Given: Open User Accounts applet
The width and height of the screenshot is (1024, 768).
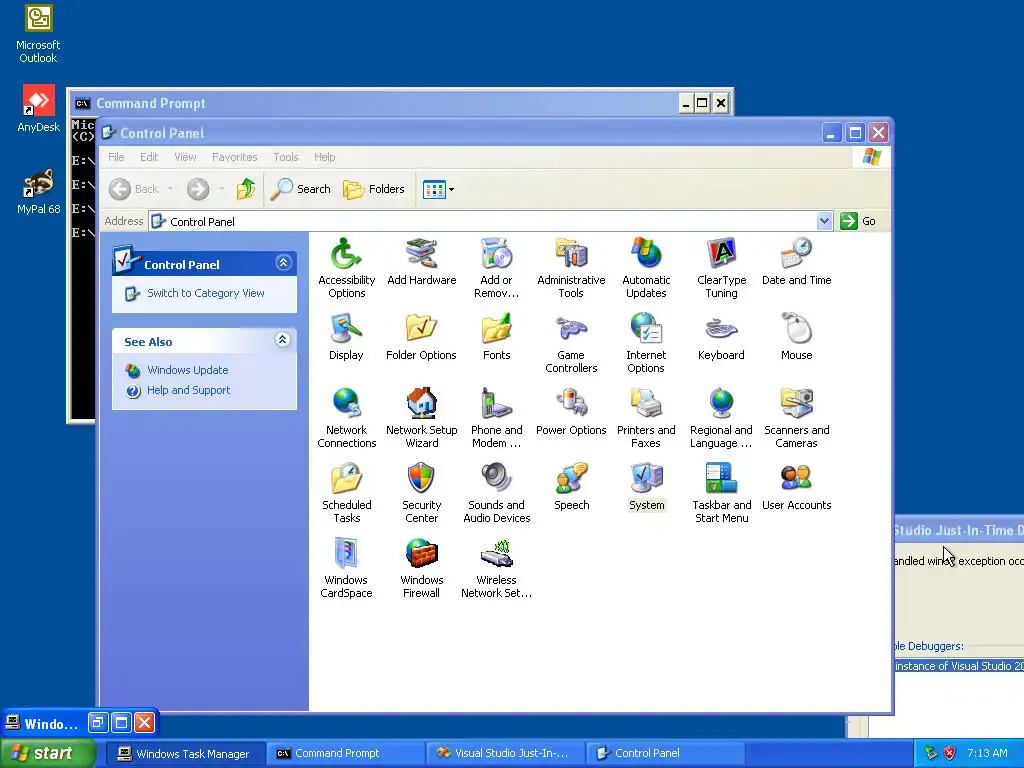Looking at the screenshot, I should (796, 487).
